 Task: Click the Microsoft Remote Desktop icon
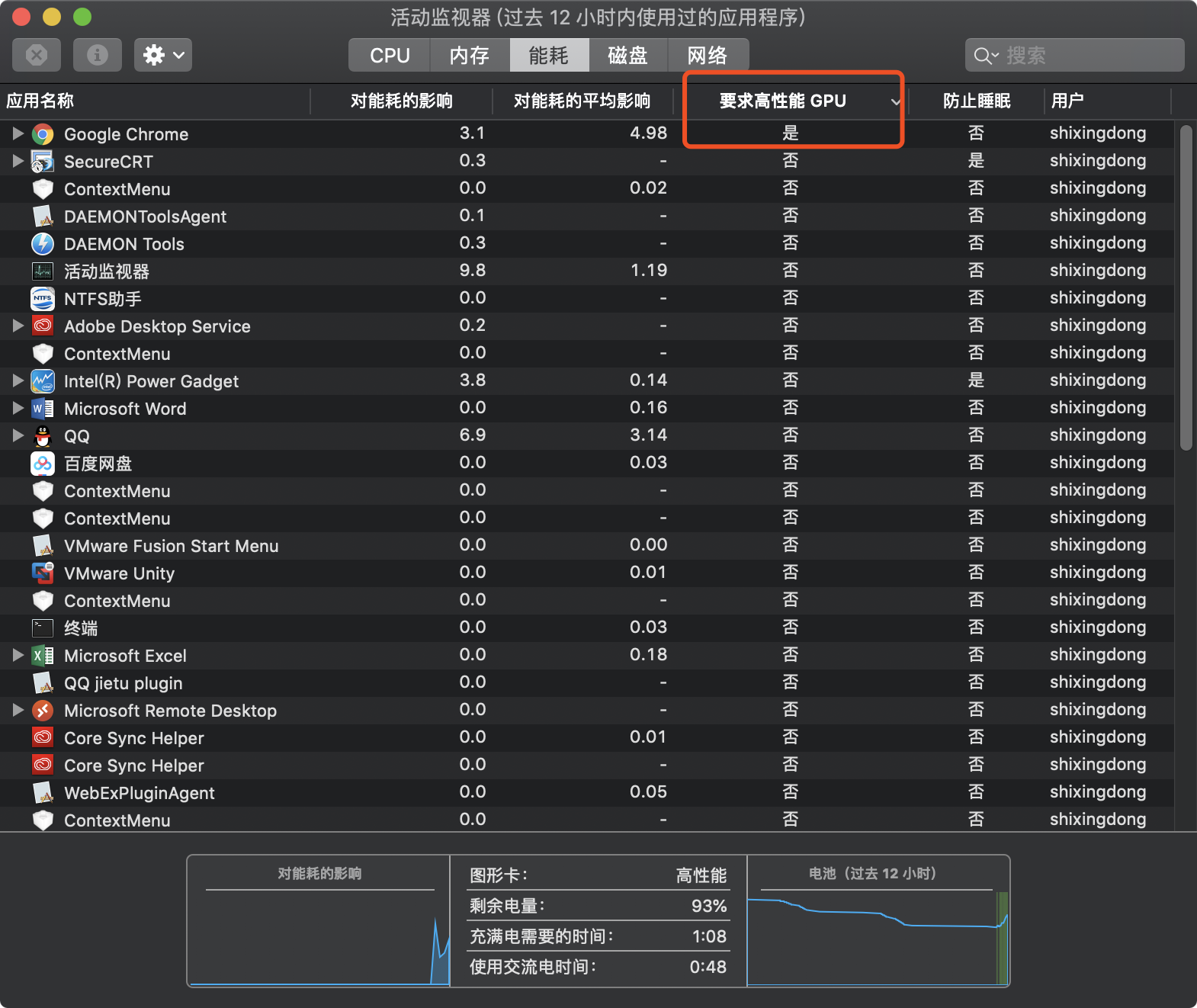tap(43, 711)
